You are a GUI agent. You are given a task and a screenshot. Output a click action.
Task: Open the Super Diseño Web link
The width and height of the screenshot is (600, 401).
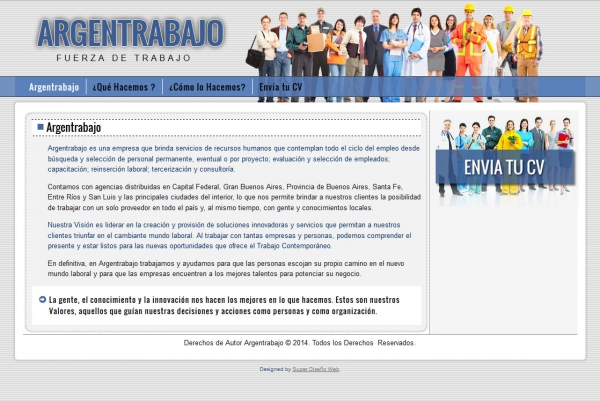click(316, 369)
